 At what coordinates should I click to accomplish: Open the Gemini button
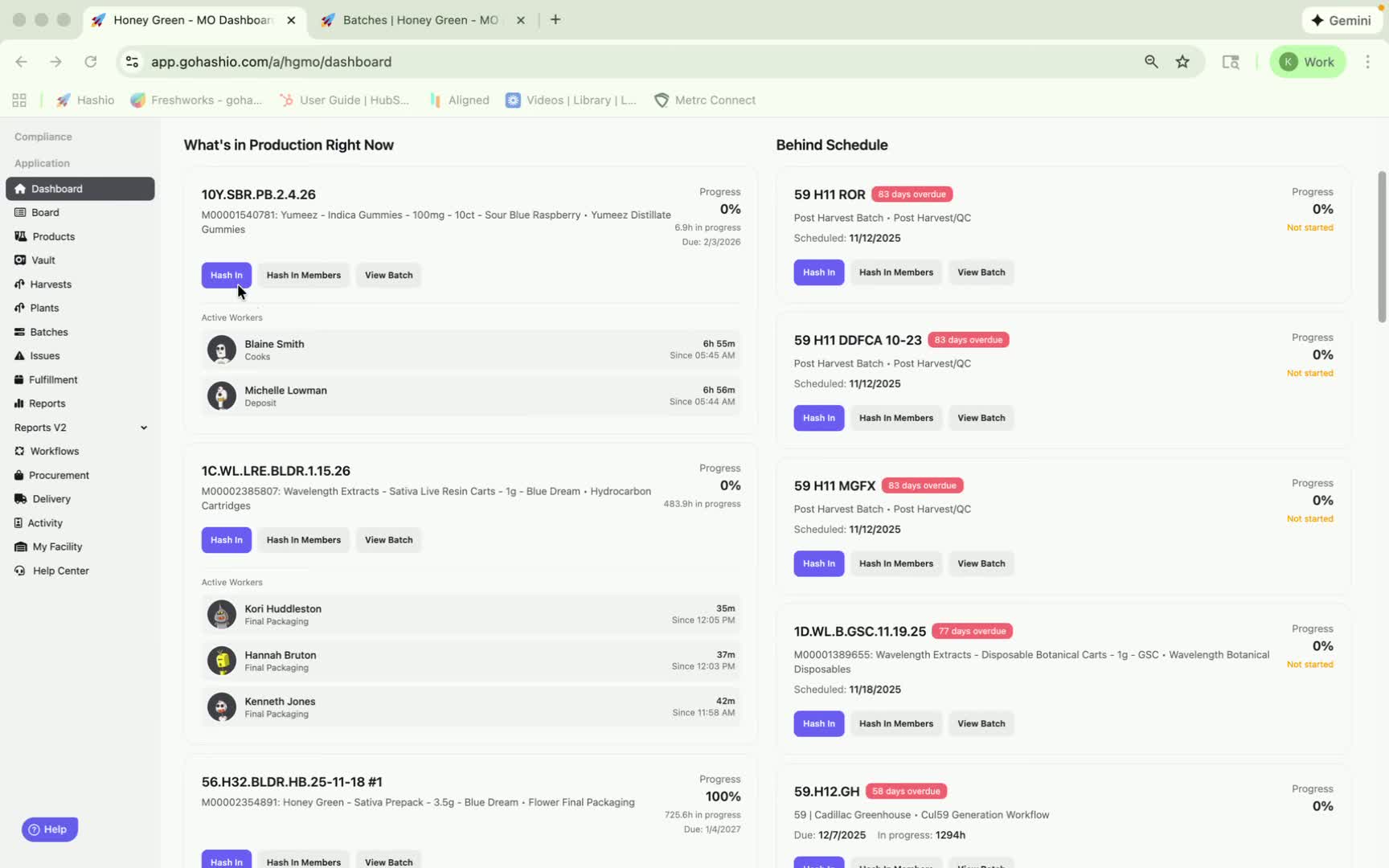click(1341, 20)
